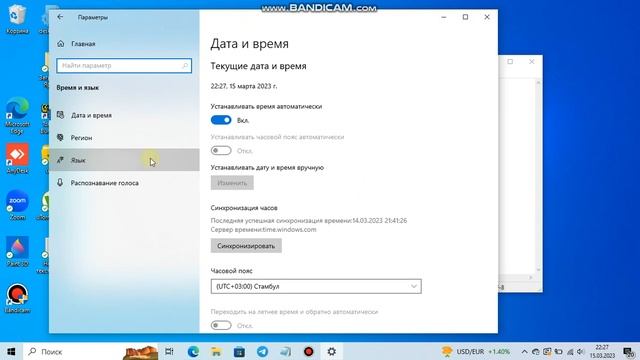640x360 pixels.
Task: Open the Windows Start menu
Action: click(11, 351)
